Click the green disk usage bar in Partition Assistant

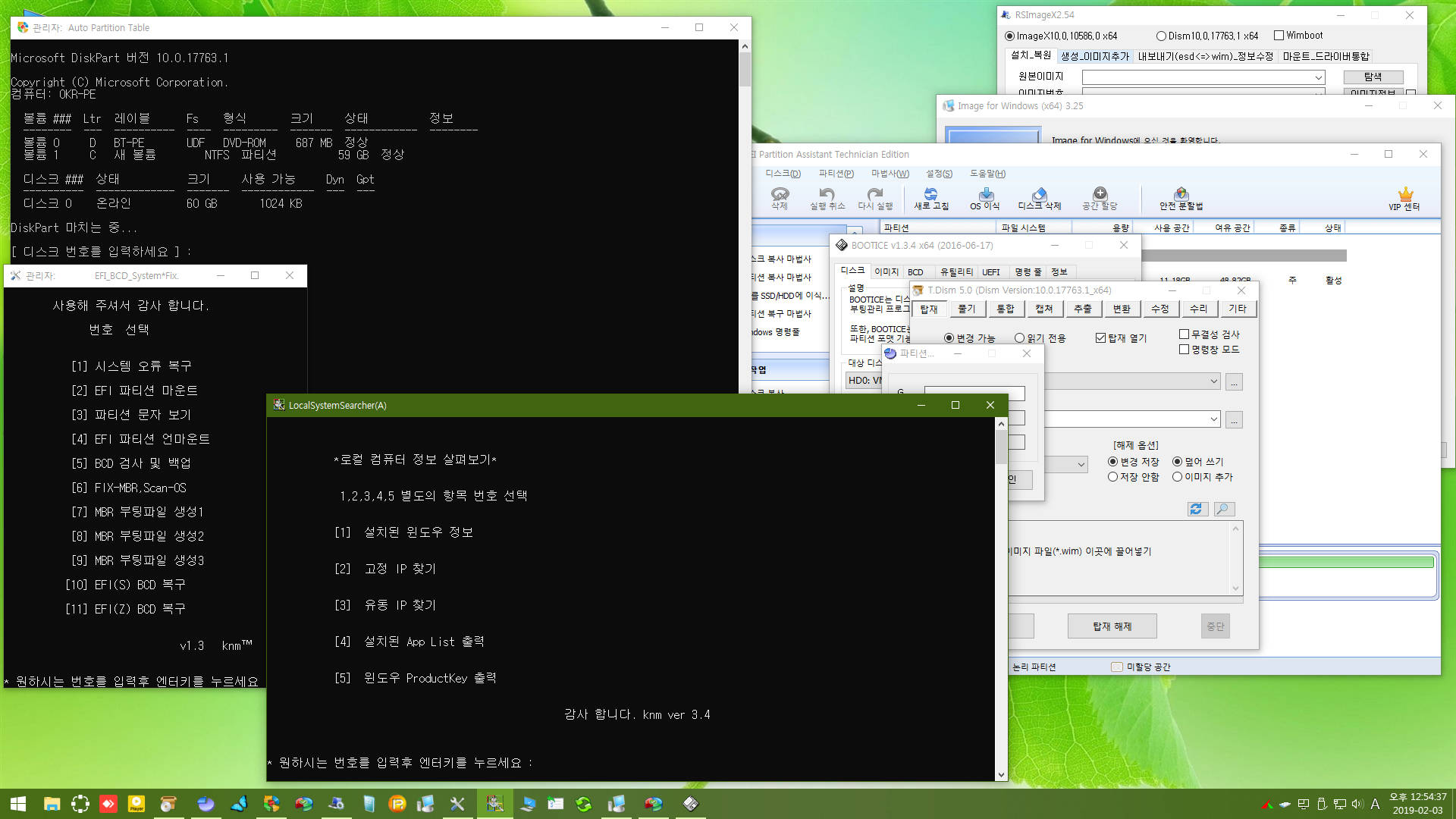(1346, 563)
